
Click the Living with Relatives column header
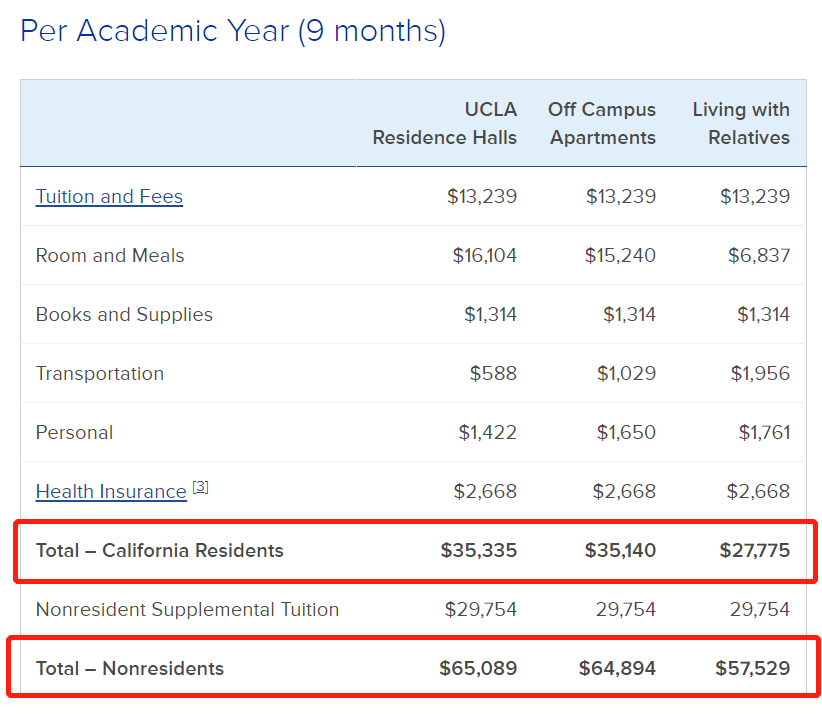[741, 123]
